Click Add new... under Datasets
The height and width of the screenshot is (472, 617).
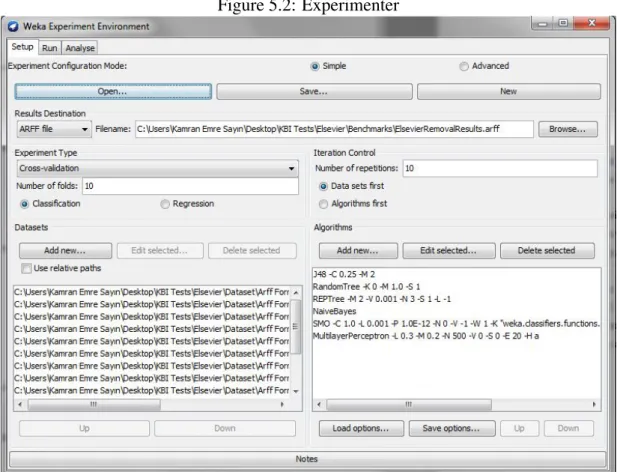65,251
